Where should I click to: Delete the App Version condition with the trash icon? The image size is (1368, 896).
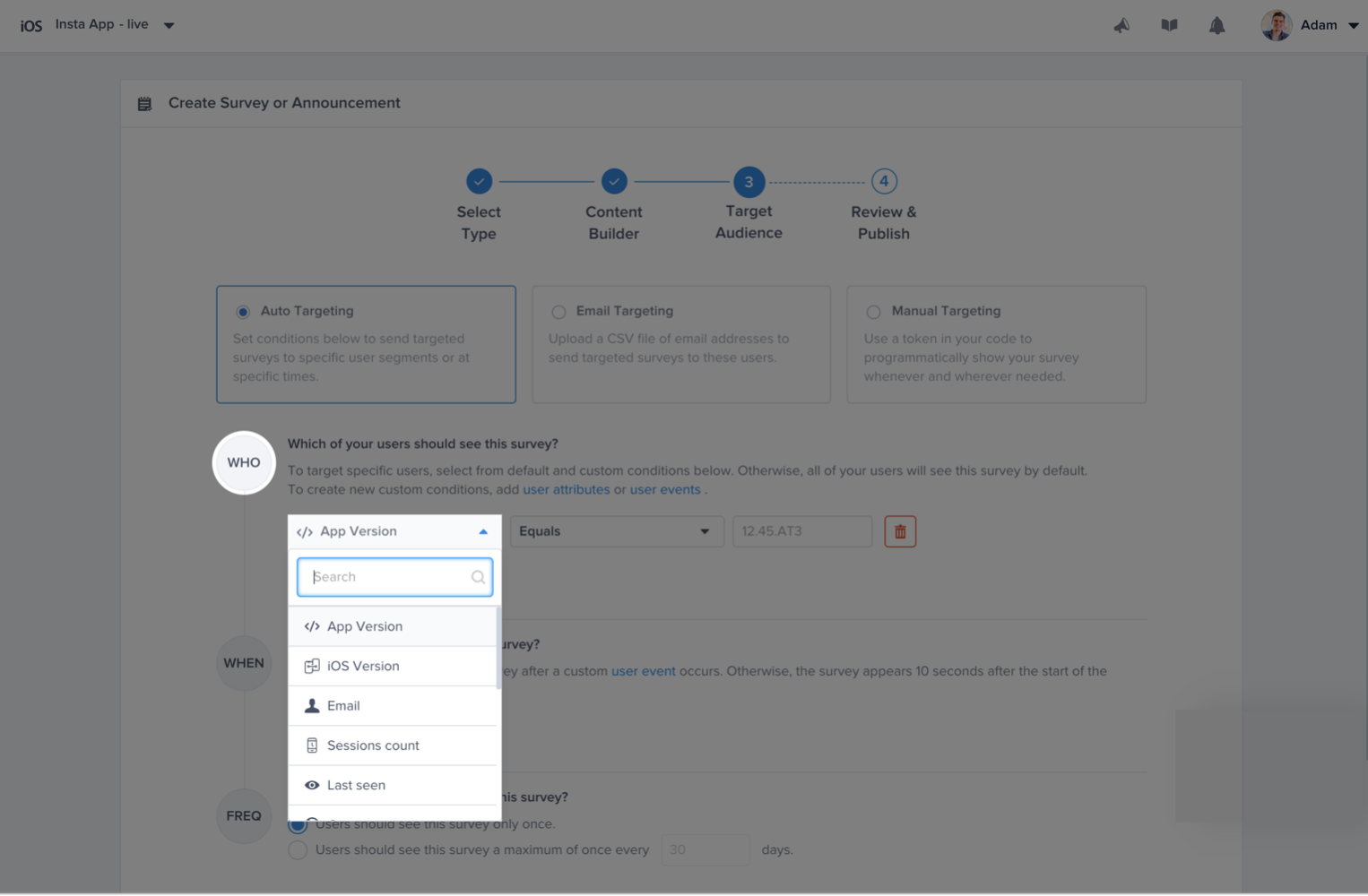coord(900,530)
